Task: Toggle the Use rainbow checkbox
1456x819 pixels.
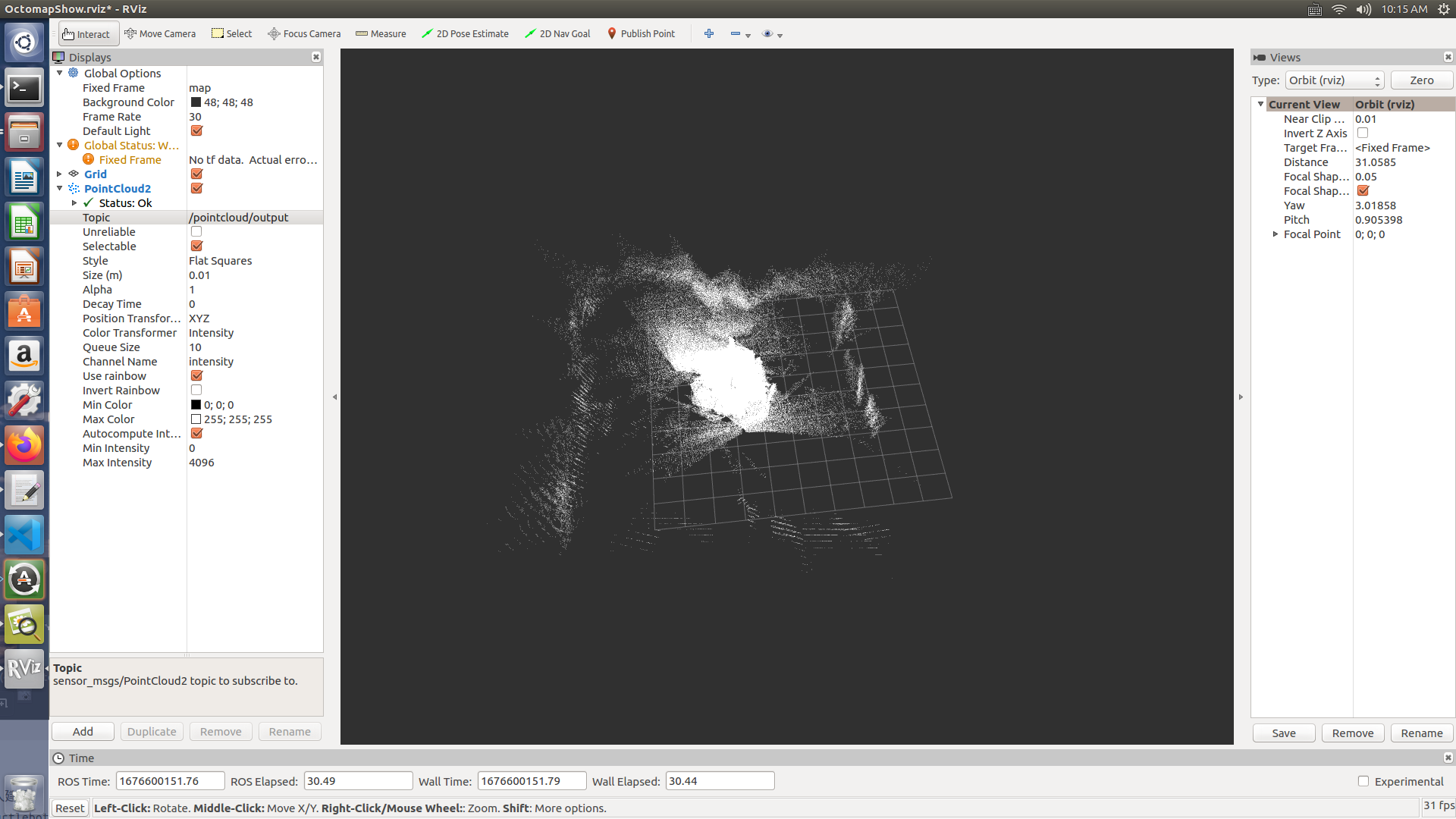Action: click(196, 376)
